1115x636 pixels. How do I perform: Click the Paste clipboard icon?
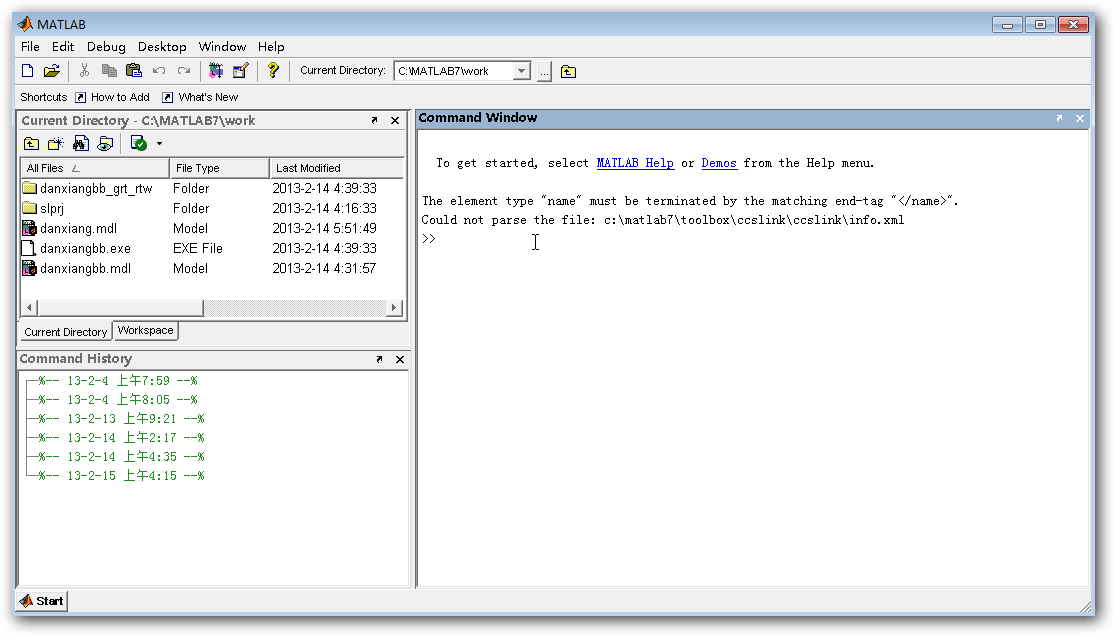(x=134, y=70)
